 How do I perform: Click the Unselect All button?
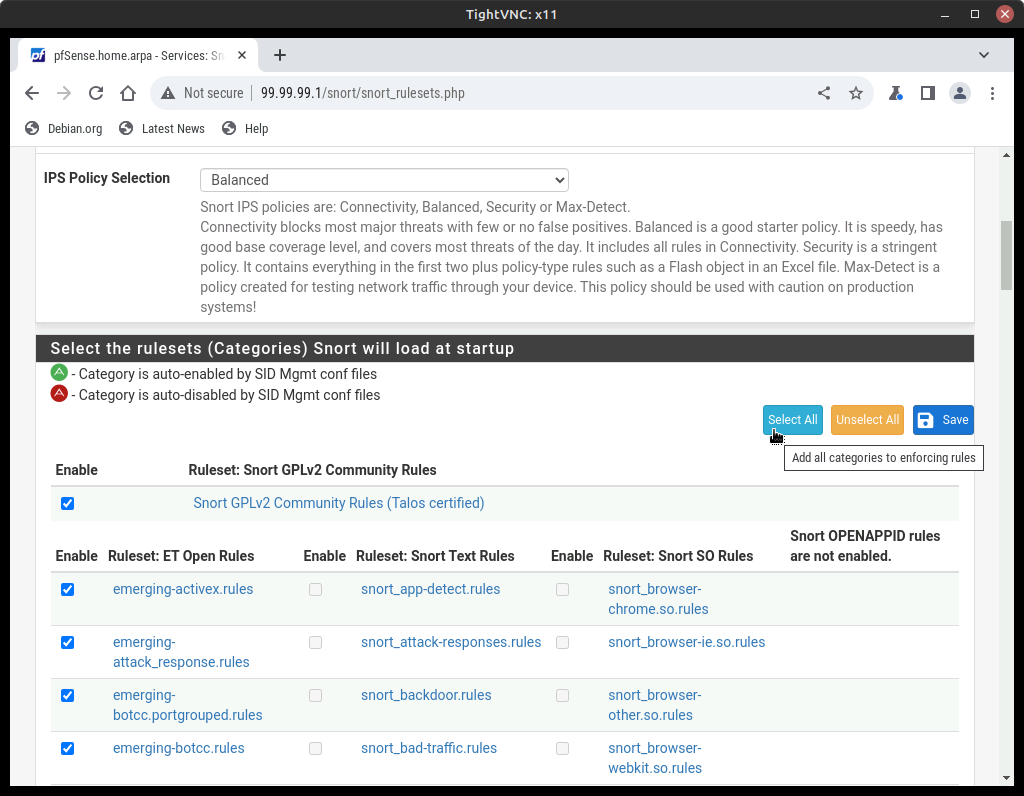pos(867,420)
